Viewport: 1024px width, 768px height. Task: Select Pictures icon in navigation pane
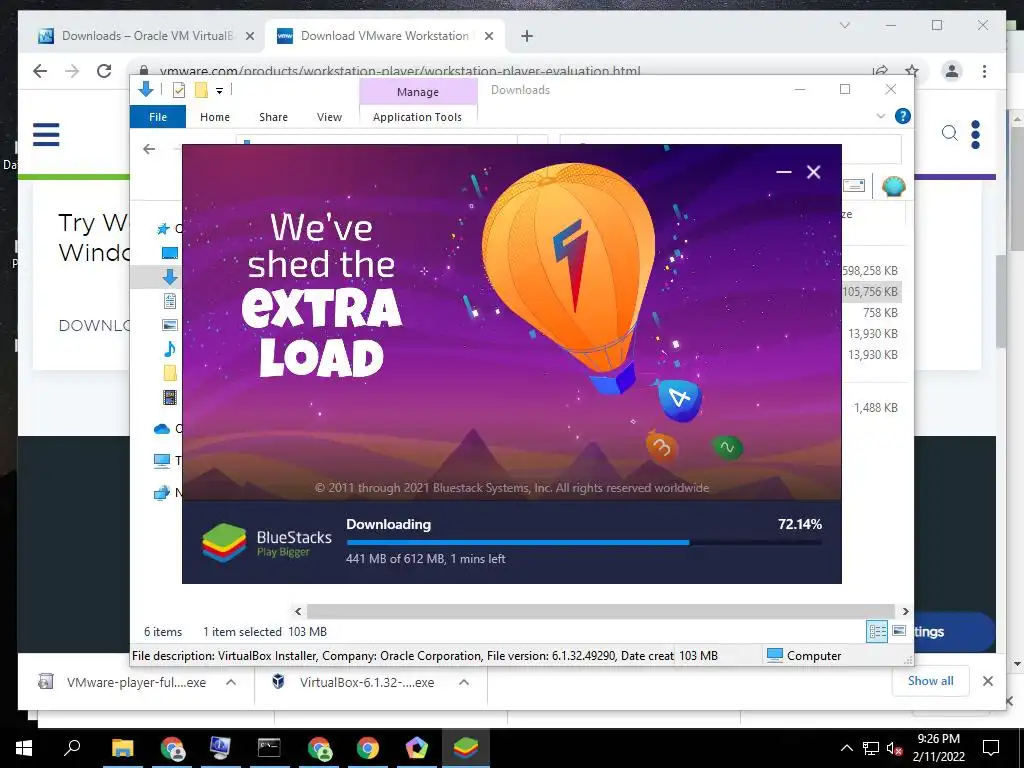coord(170,325)
